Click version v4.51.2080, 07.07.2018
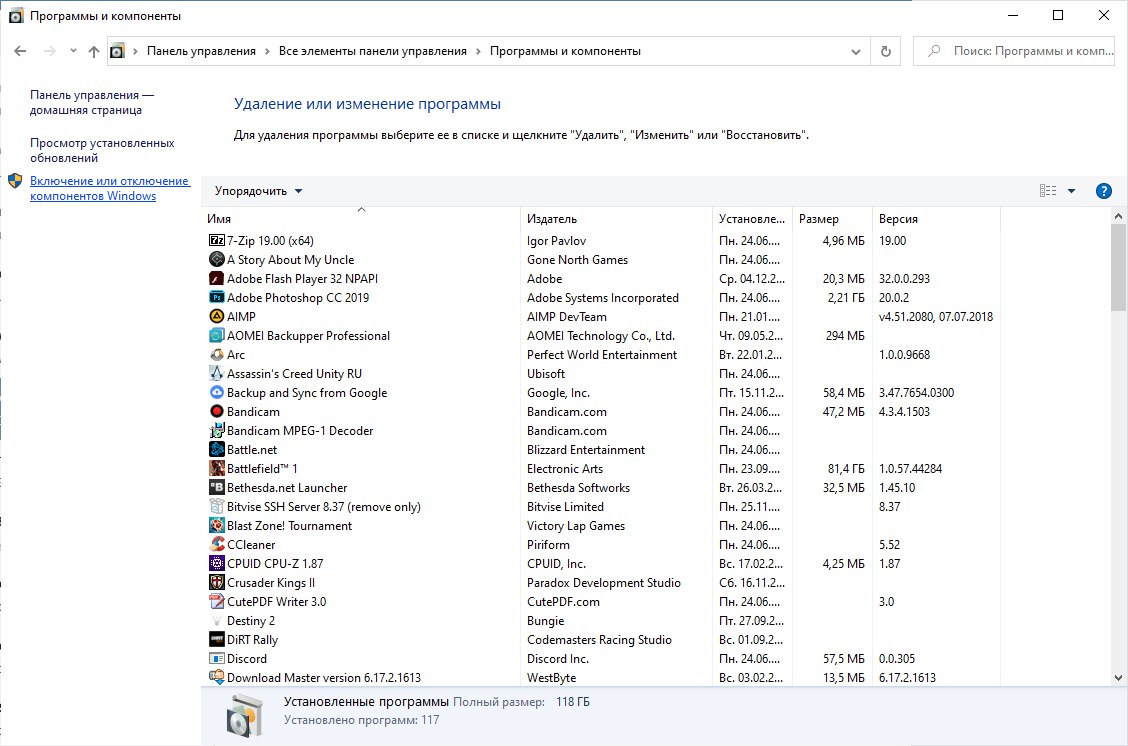Image resolution: width=1128 pixels, height=746 pixels. point(935,317)
